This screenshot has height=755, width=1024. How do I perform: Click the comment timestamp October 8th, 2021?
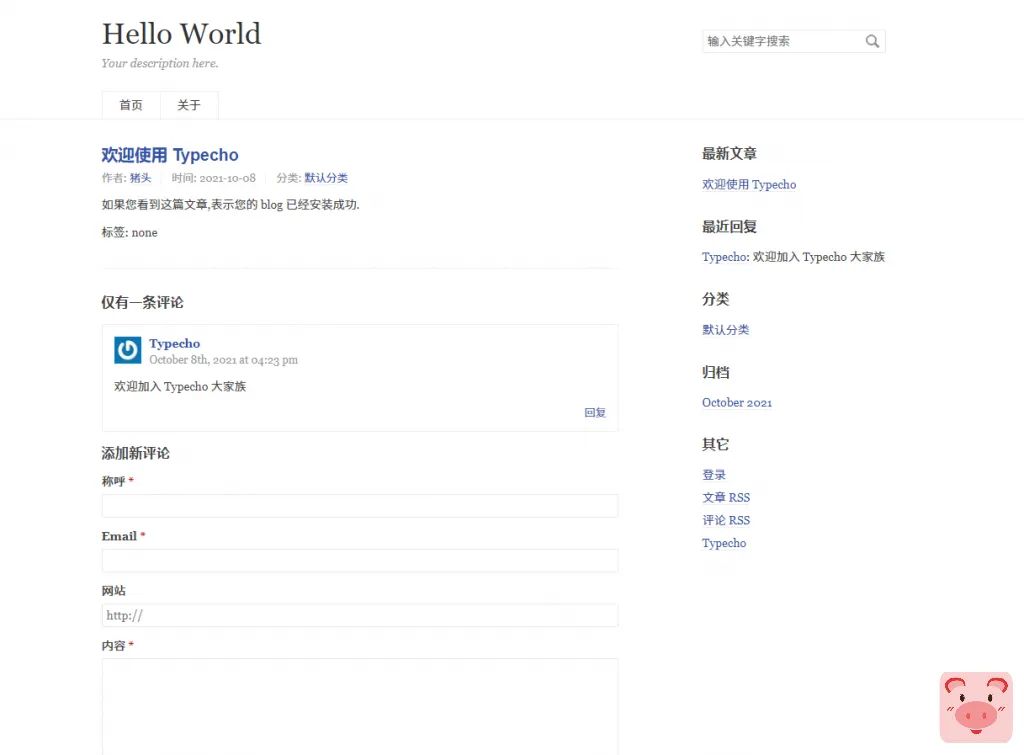pyautogui.click(x=223, y=360)
